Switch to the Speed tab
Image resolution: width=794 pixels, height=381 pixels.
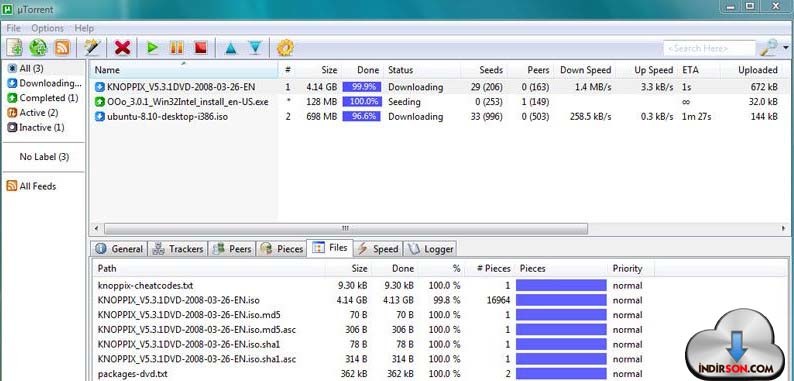coord(378,249)
